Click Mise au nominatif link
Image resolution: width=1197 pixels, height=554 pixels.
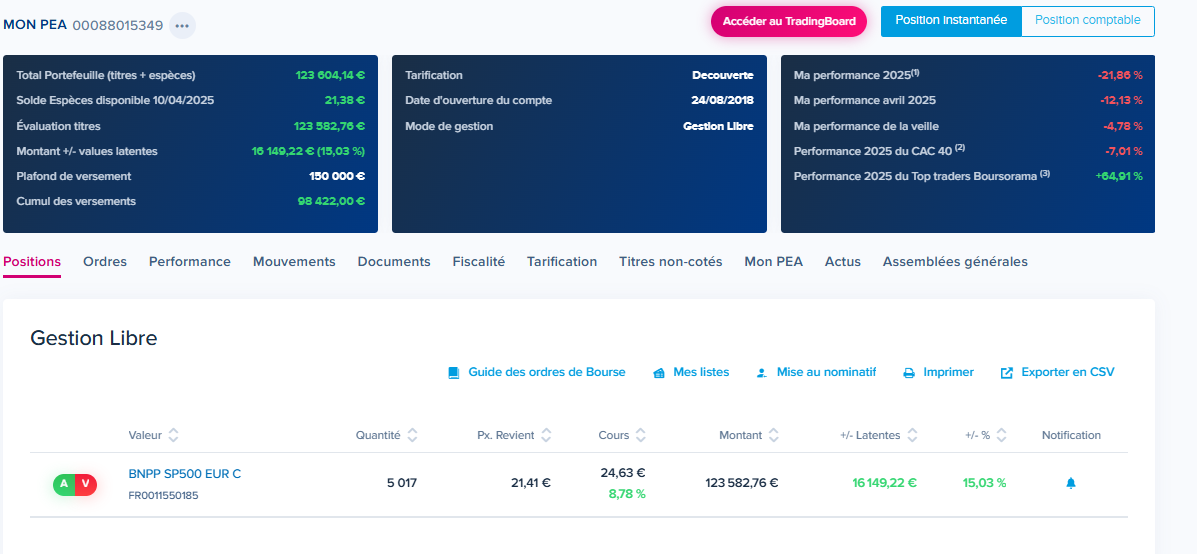[x=826, y=372]
